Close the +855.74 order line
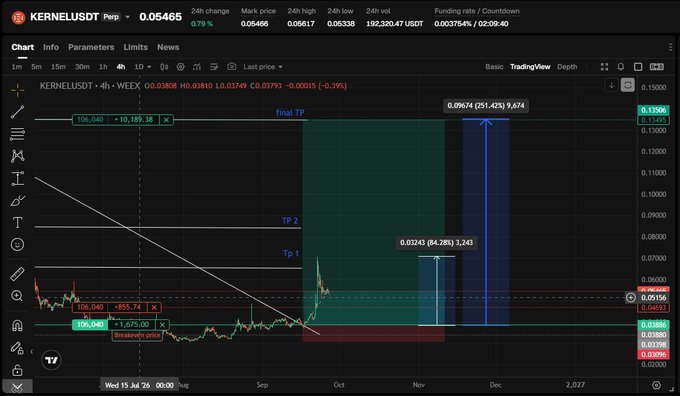Image resolution: width=680 pixels, height=396 pixels. click(154, 307)
